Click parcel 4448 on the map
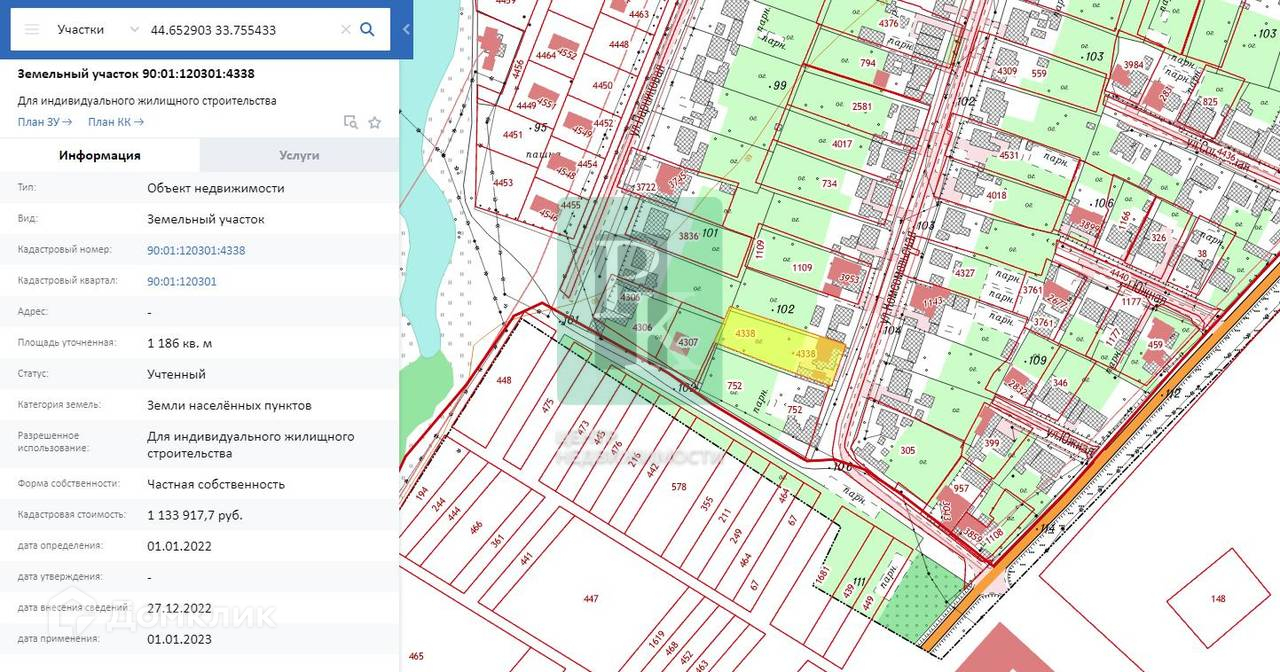 (619, 44)
